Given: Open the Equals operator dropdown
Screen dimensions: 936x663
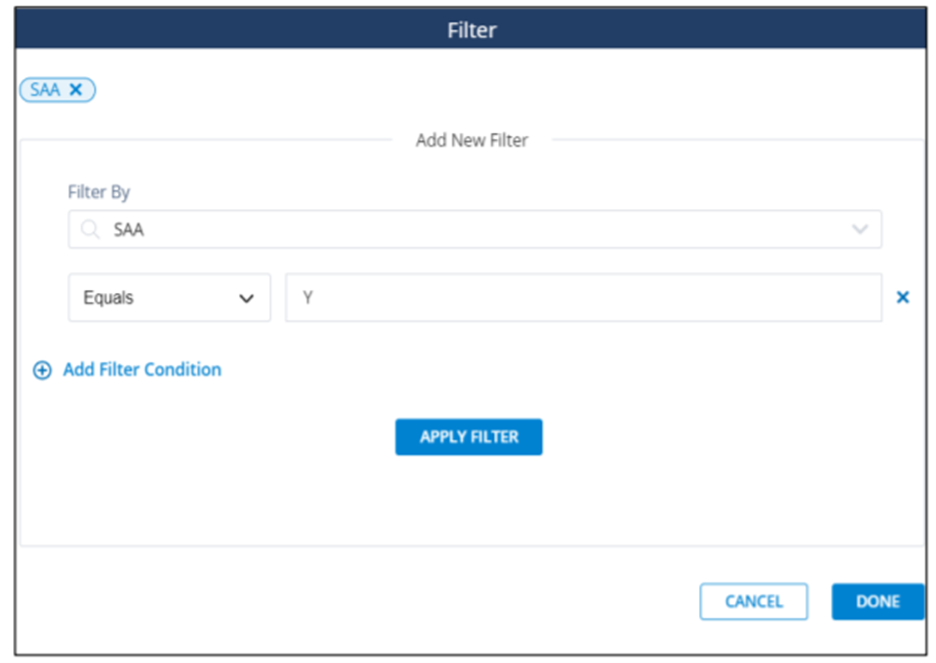Looking at the screenshot, I should pyautogui.click(x=168, y=297).
